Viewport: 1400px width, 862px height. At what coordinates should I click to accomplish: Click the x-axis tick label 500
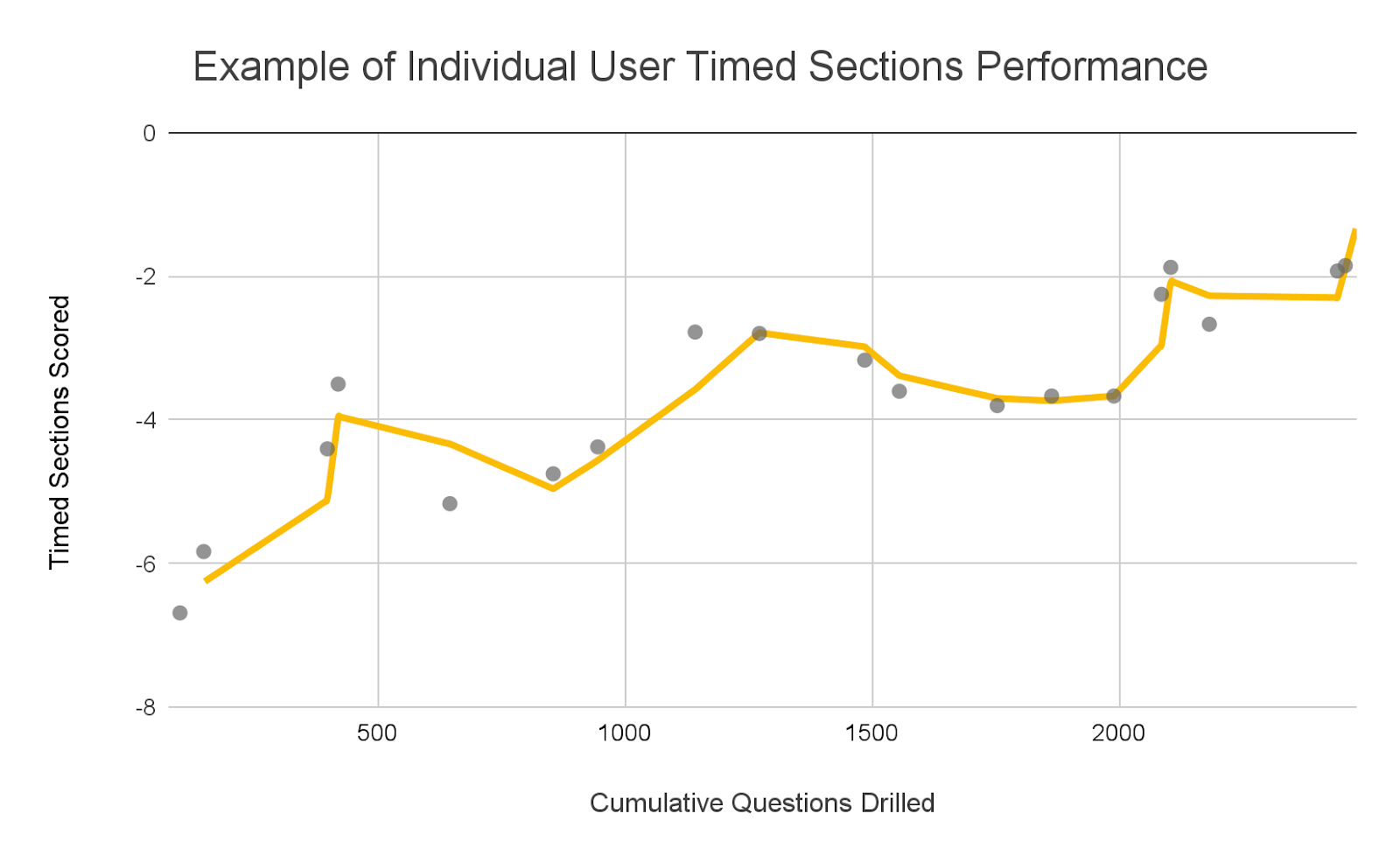(x=377, y=732)
